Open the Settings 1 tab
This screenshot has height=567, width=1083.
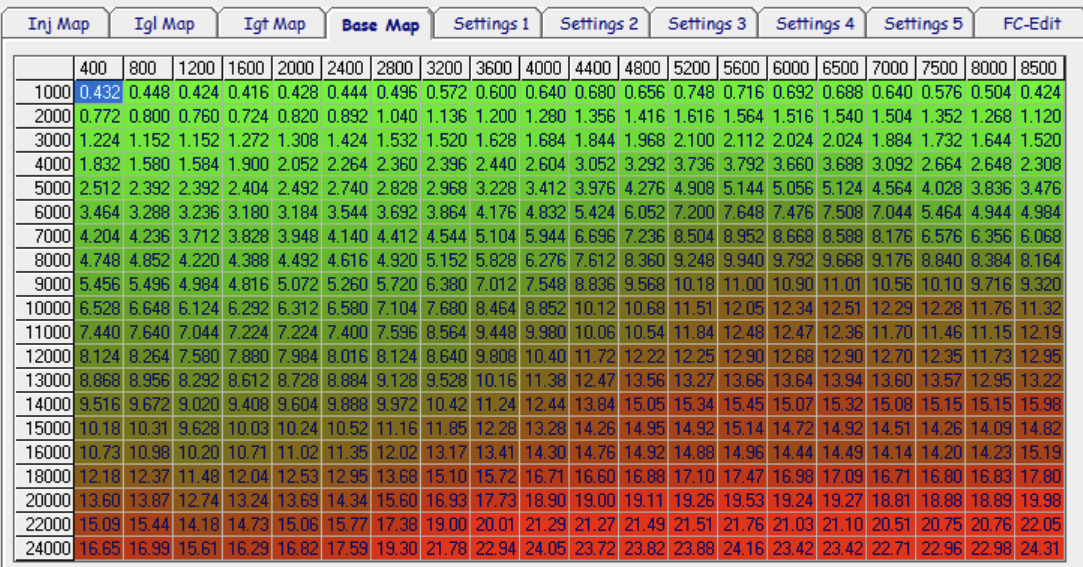tap(491, 24)
